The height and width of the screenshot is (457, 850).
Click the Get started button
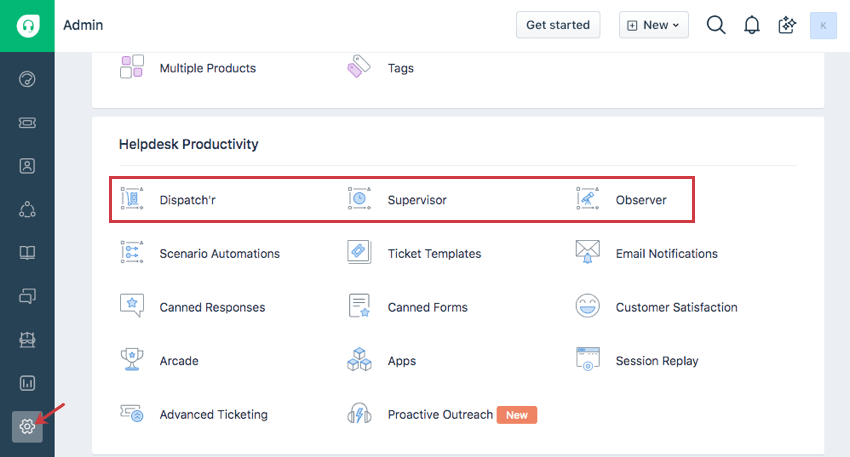(557, 25)
